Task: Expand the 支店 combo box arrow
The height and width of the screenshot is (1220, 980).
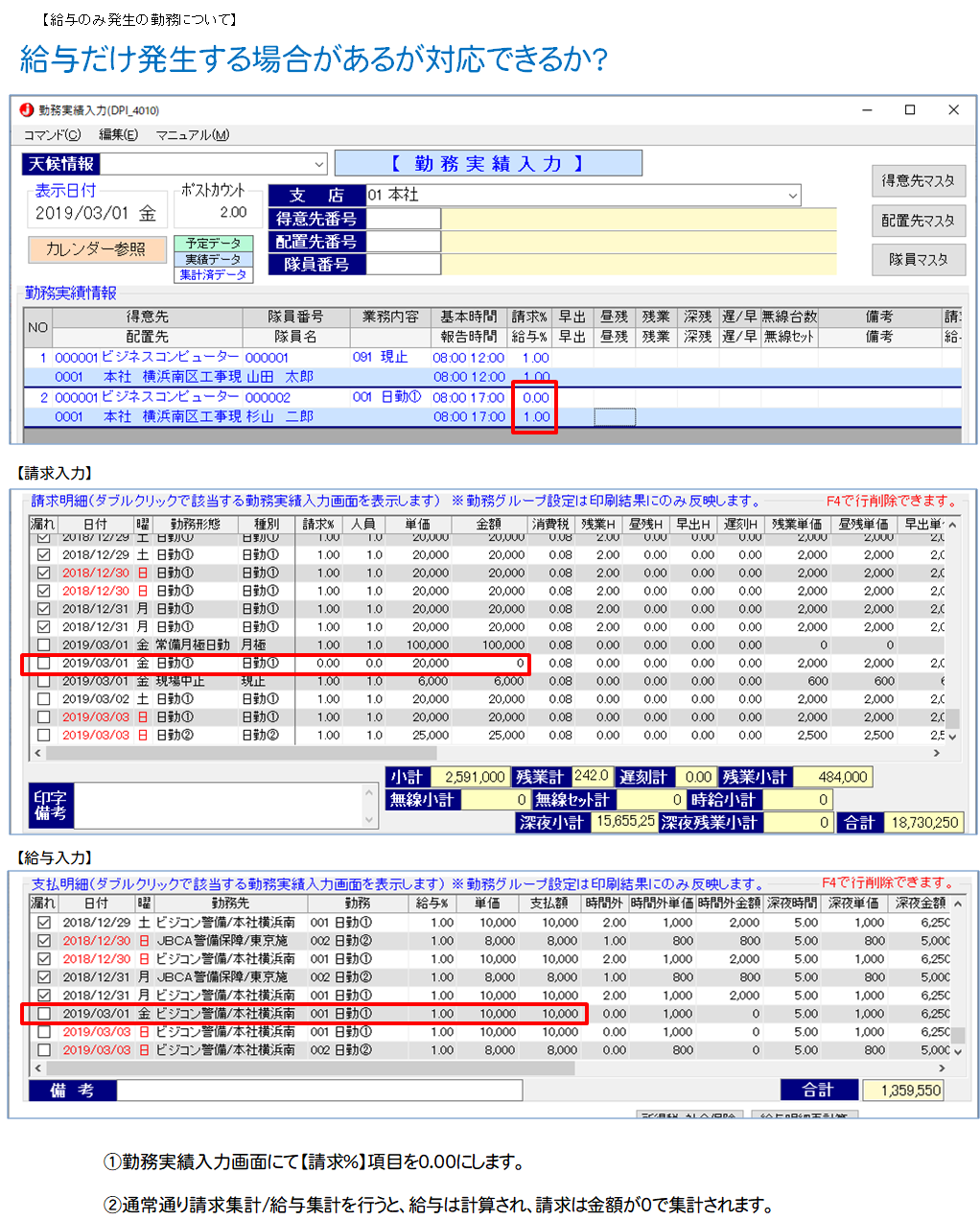Action: tap(792, 196)
